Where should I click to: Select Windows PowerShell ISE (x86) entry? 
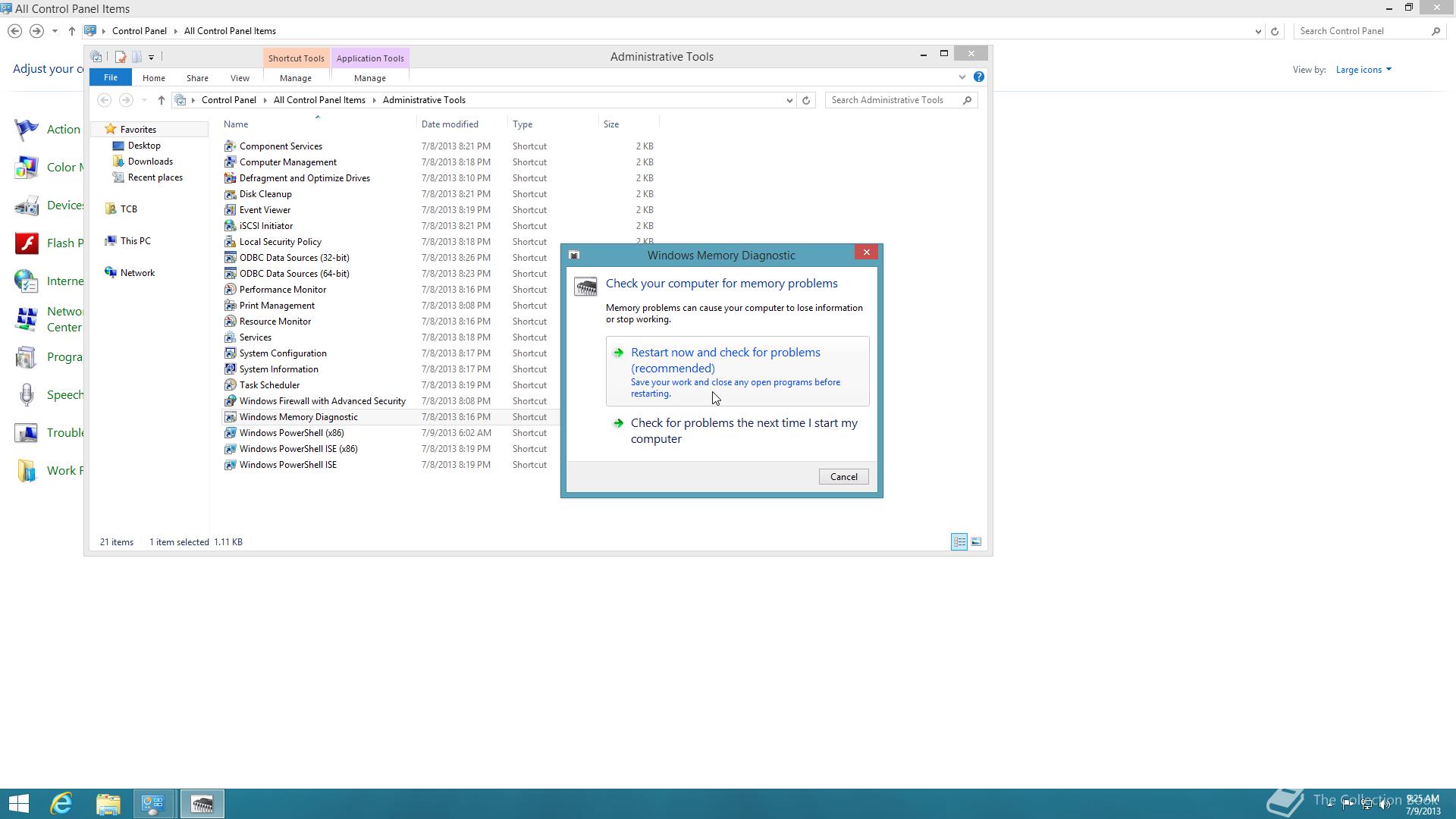pos(298,449)
